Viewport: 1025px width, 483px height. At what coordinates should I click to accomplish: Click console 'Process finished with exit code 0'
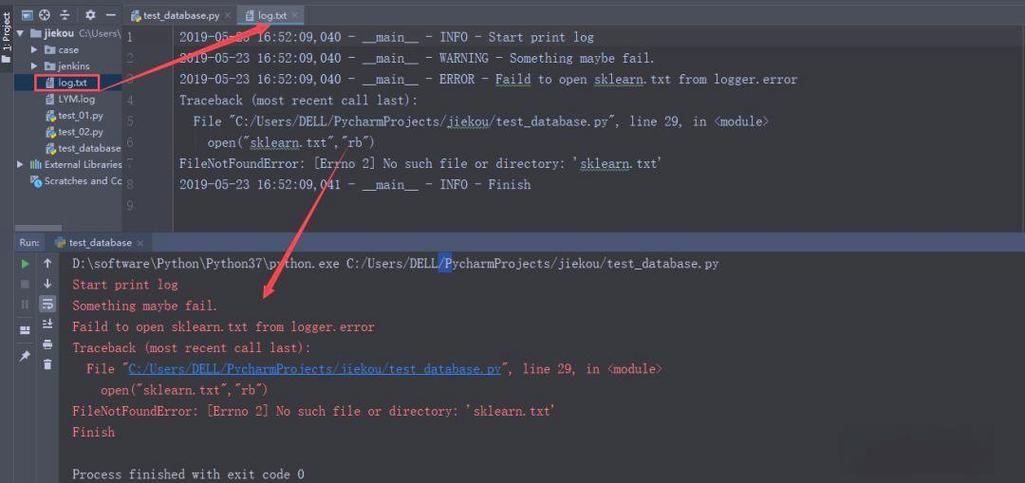tap(188, 474)
